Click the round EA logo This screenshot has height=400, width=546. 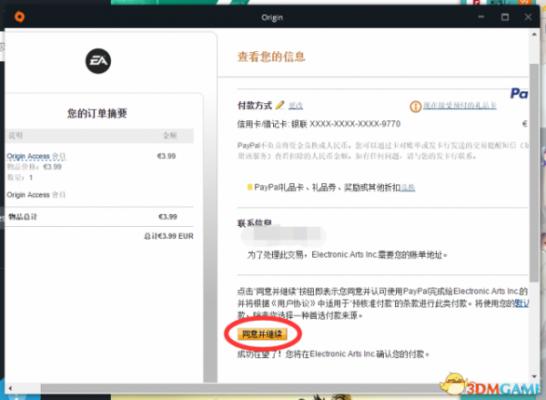tap(98, 61)
